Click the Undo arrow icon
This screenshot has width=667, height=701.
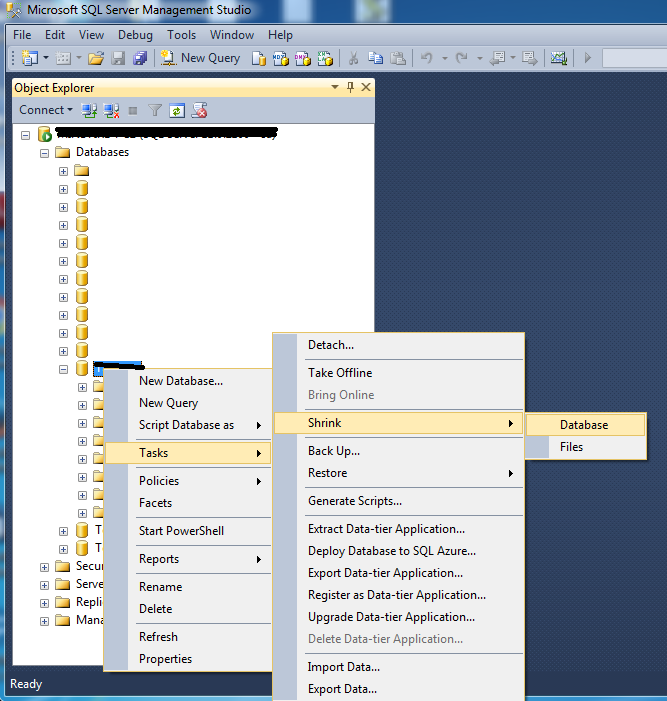click(x=426, y=58)
